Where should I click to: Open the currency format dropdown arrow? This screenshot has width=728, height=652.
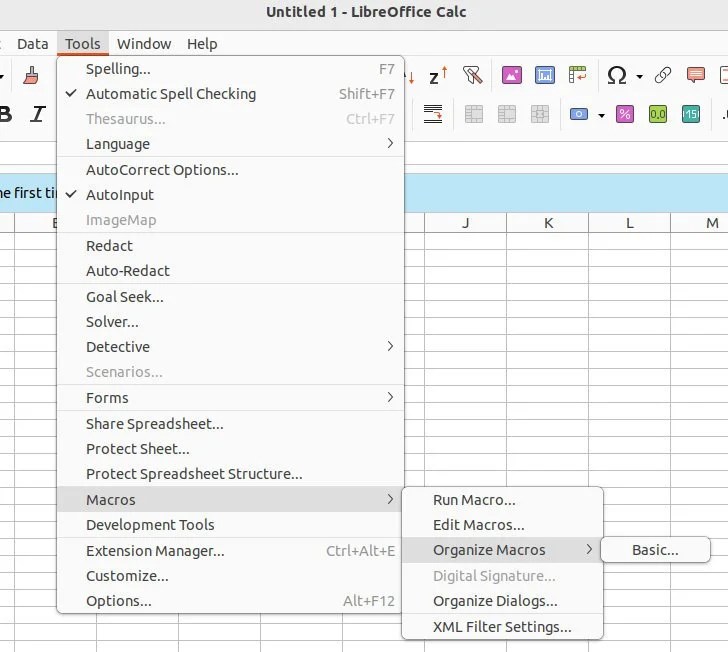tap(601, 115)
